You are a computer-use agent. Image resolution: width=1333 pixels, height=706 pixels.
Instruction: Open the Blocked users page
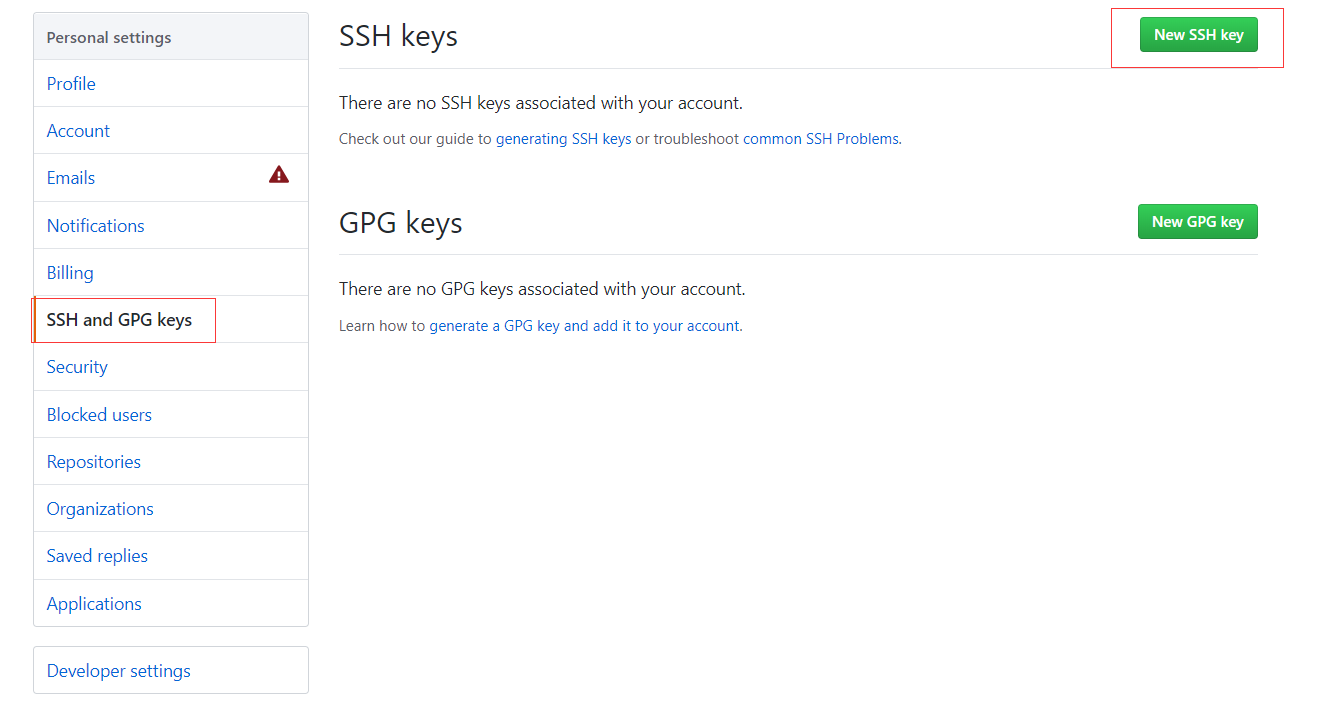click(99, 415)
